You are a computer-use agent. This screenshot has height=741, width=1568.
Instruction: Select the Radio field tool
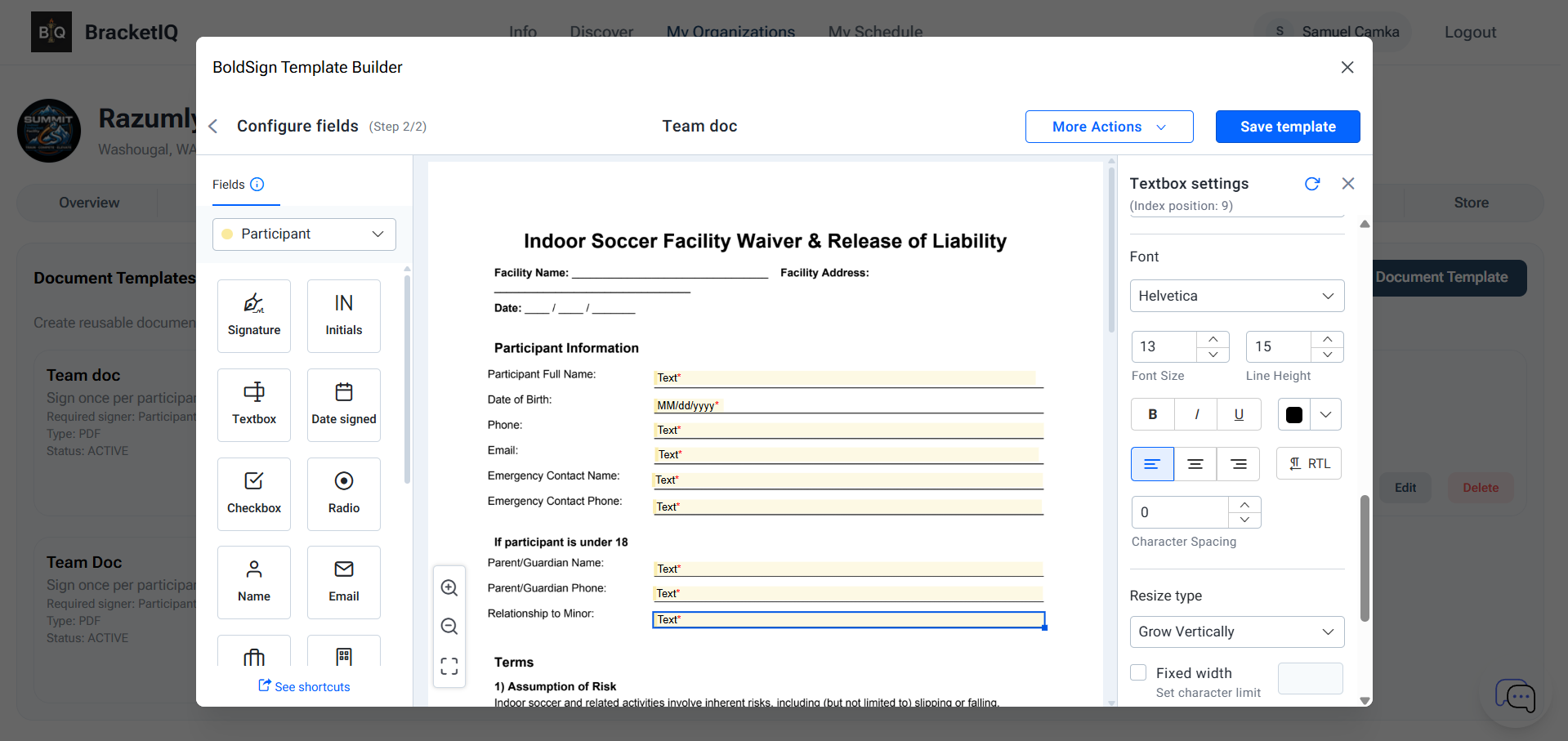(x=344, y=494)
